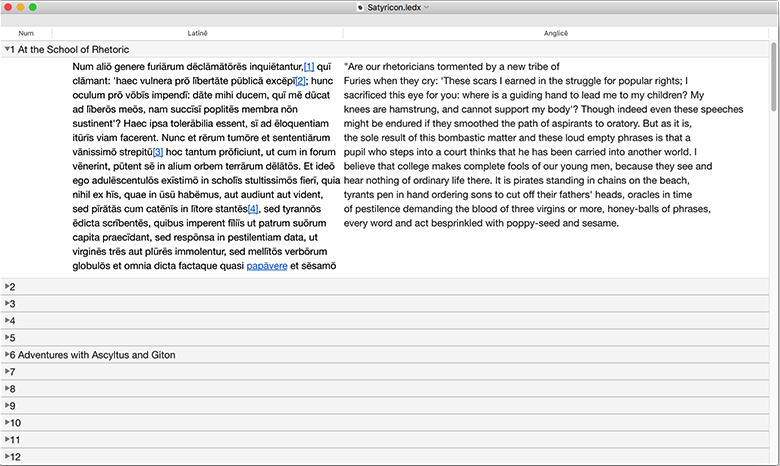The image size is (780, 466).
Task: Expand section 6 Adventures with Ascyltus and Giton
Action: (7, 354)
